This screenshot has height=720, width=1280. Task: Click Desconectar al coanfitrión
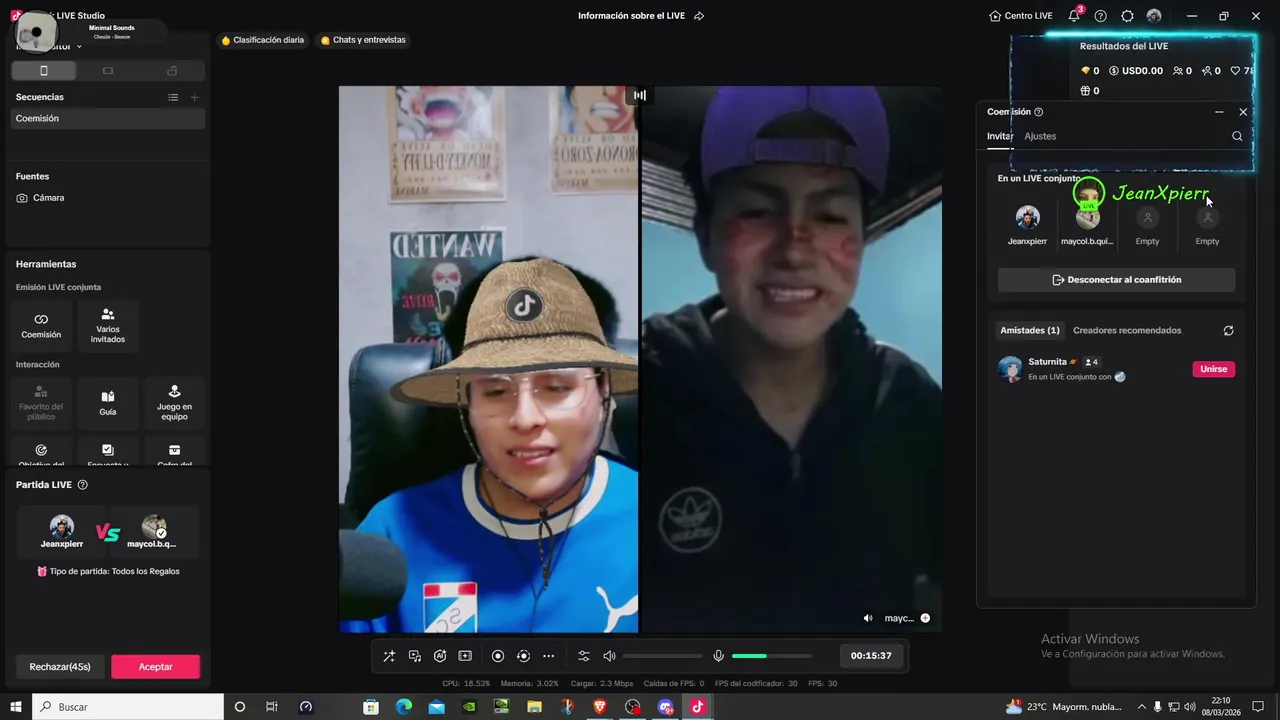[x=1117, y=280]
